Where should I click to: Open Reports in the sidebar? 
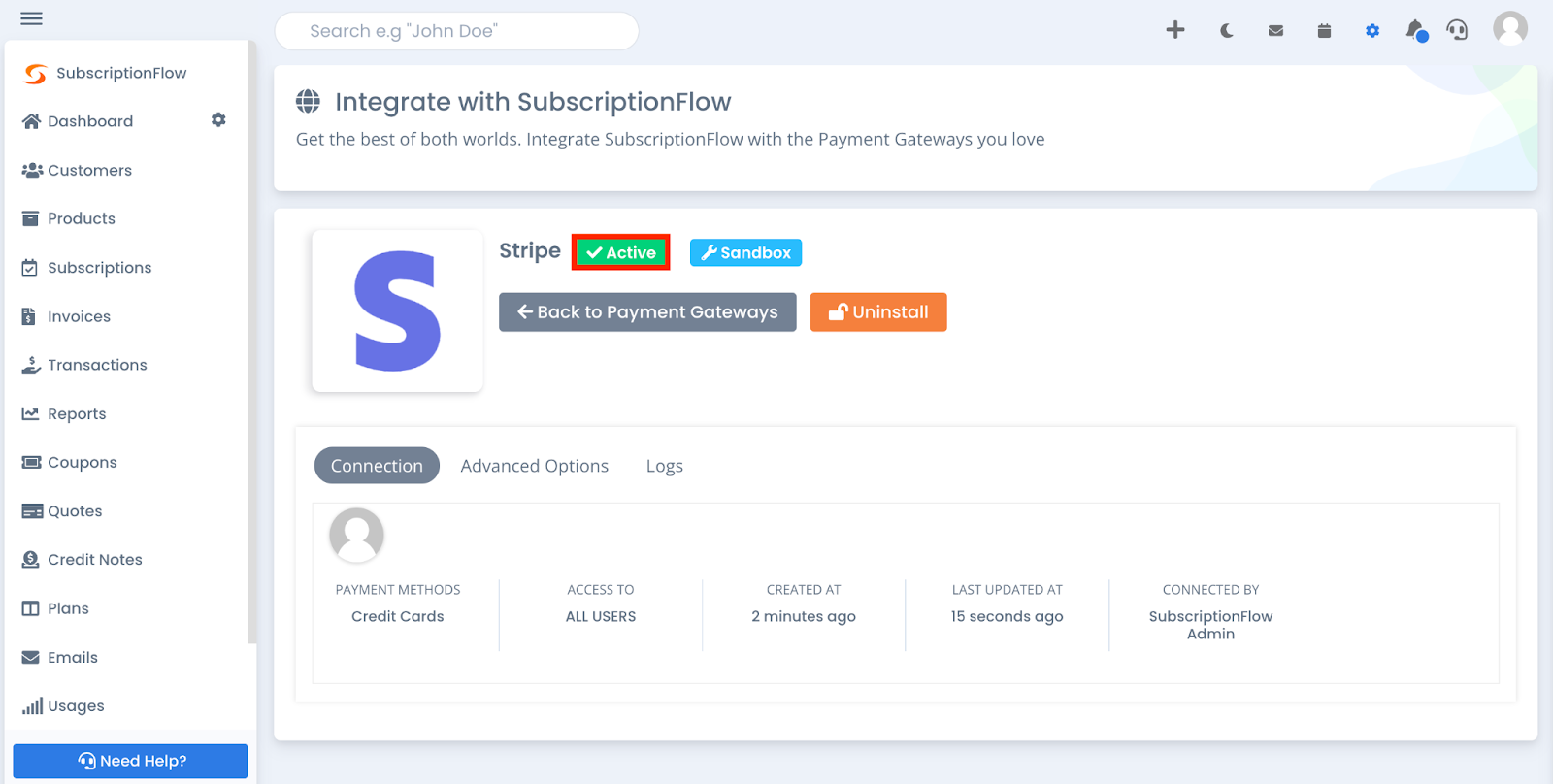[x=64, y=413]
